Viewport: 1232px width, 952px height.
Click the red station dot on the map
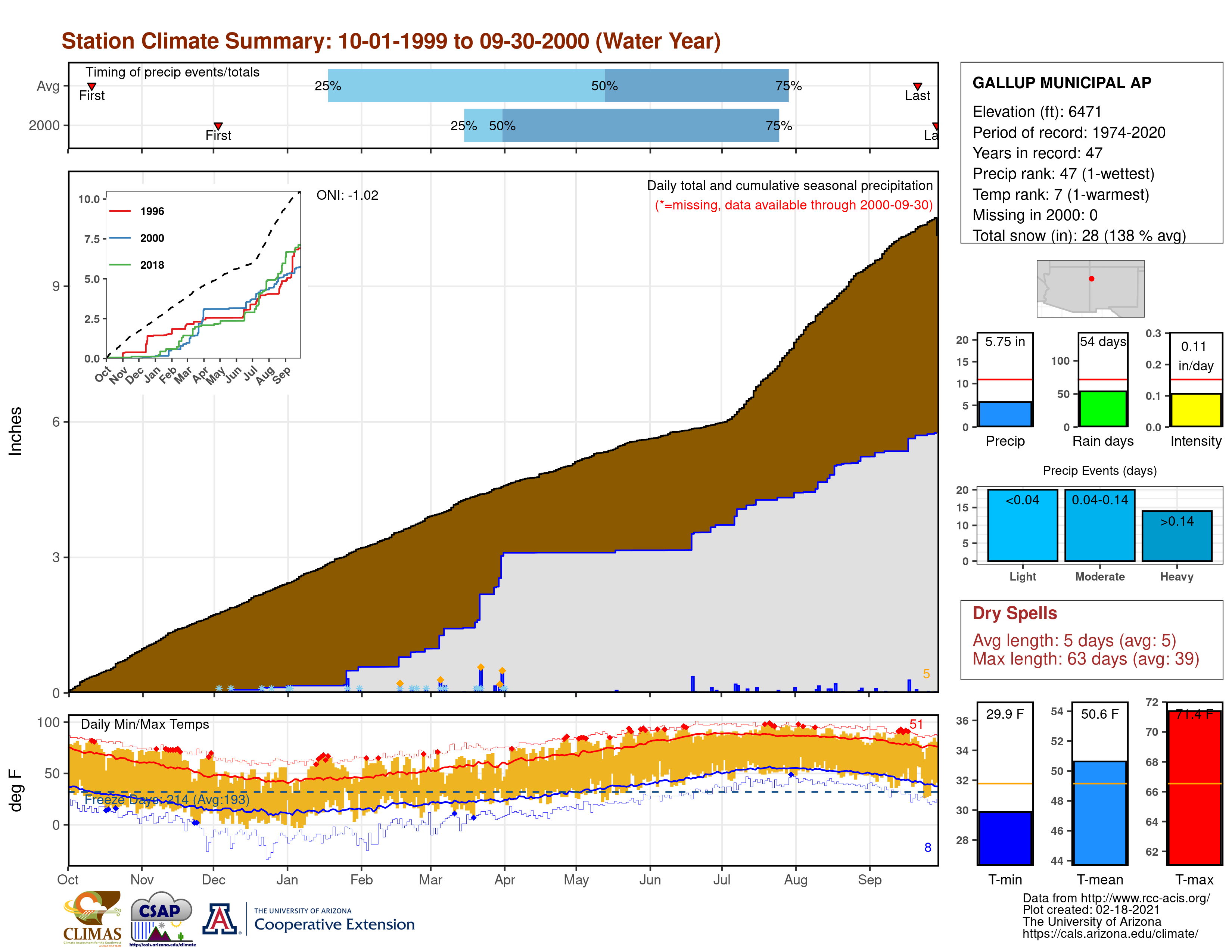(1092, 279)
